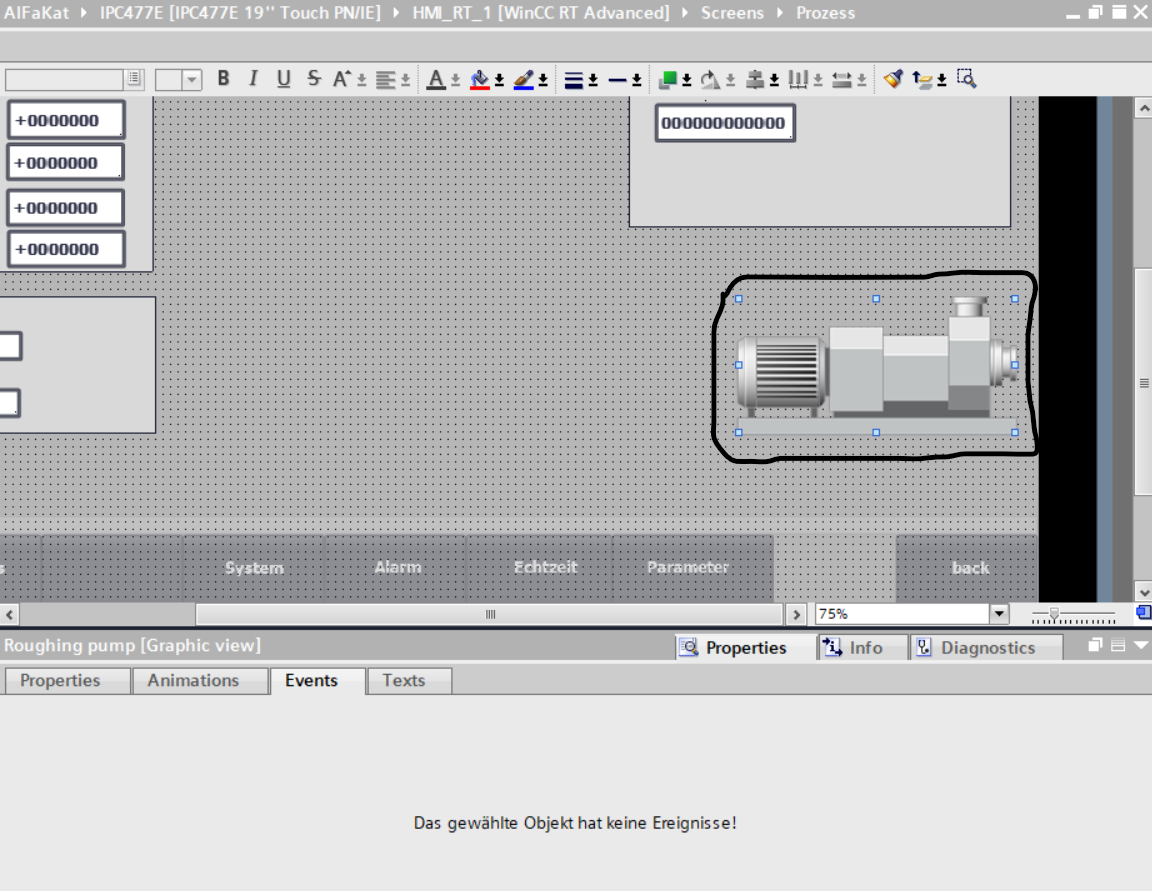Click the format painter brush icon
The width and height of the screenshot is (1152, 891).
click(x=893, y=79)
